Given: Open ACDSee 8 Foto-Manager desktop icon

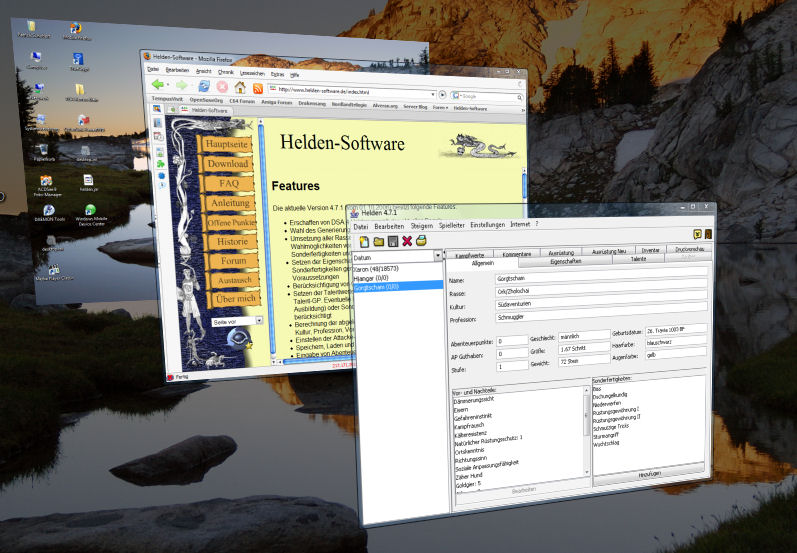Looking at the screenshot, I should 47,186.
